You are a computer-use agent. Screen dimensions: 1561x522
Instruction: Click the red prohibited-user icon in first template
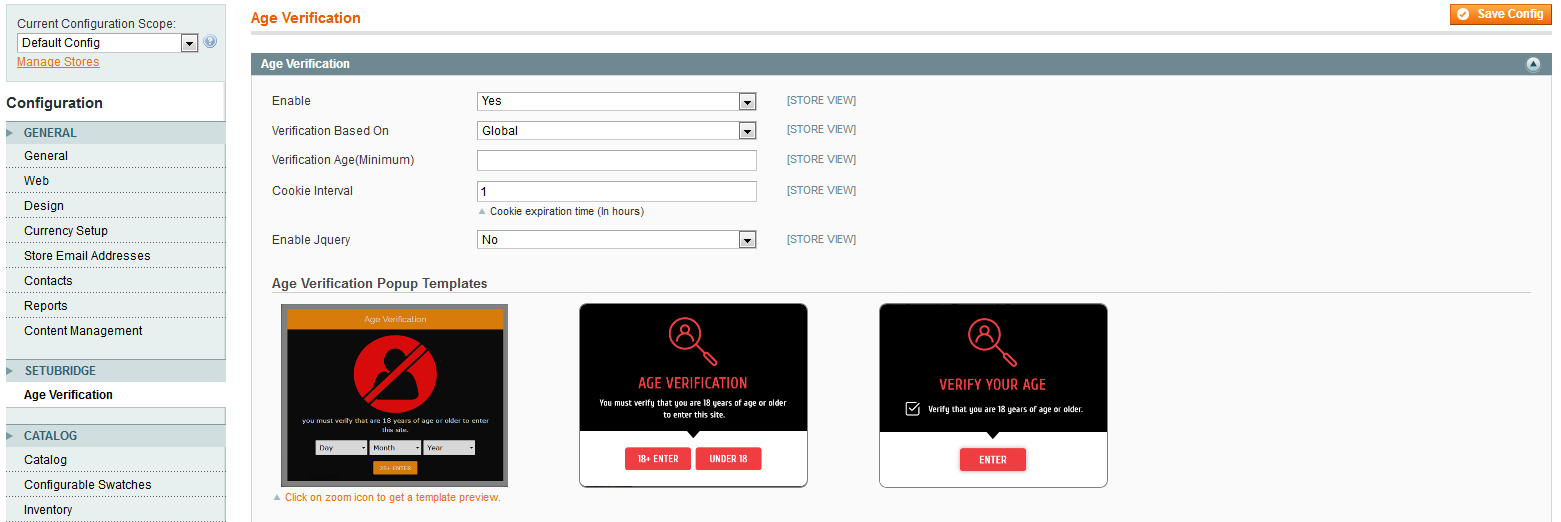394,371
